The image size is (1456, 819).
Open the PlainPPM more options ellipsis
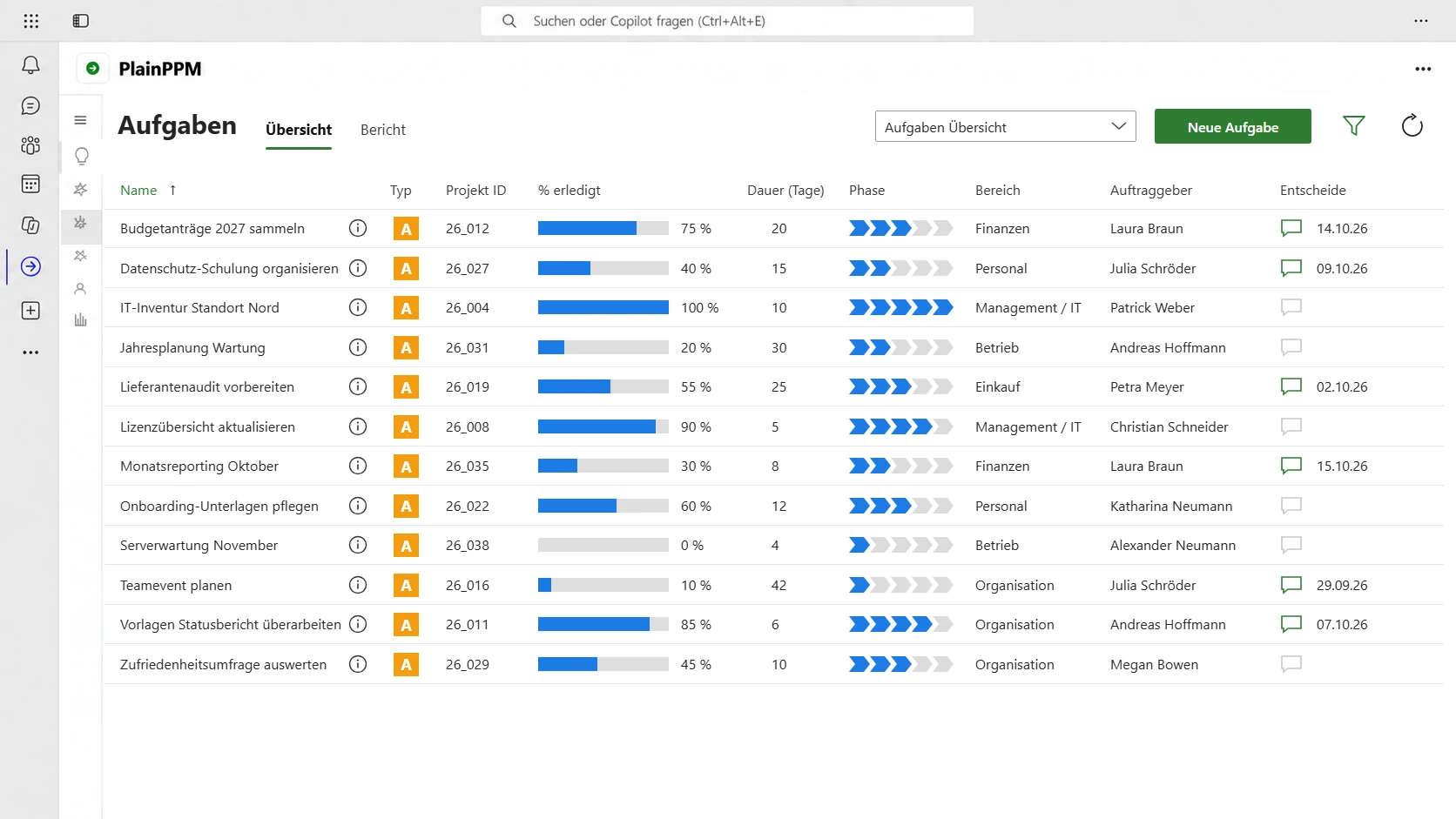coord(1423,69)
